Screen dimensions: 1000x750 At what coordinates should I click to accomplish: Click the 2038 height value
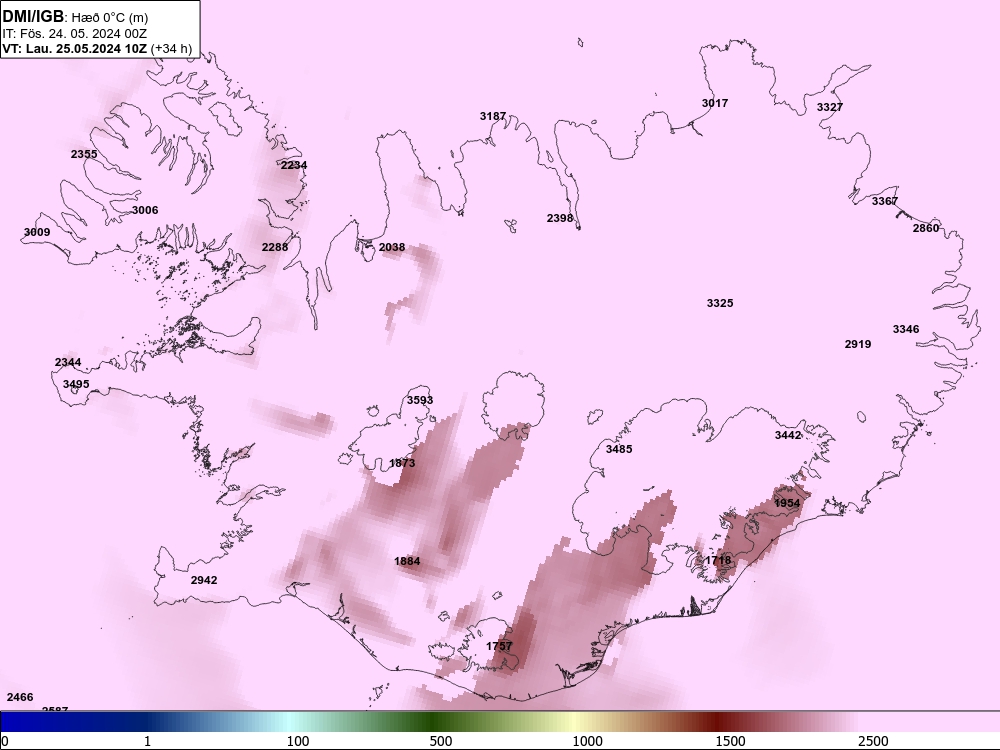tap(392, 247)
